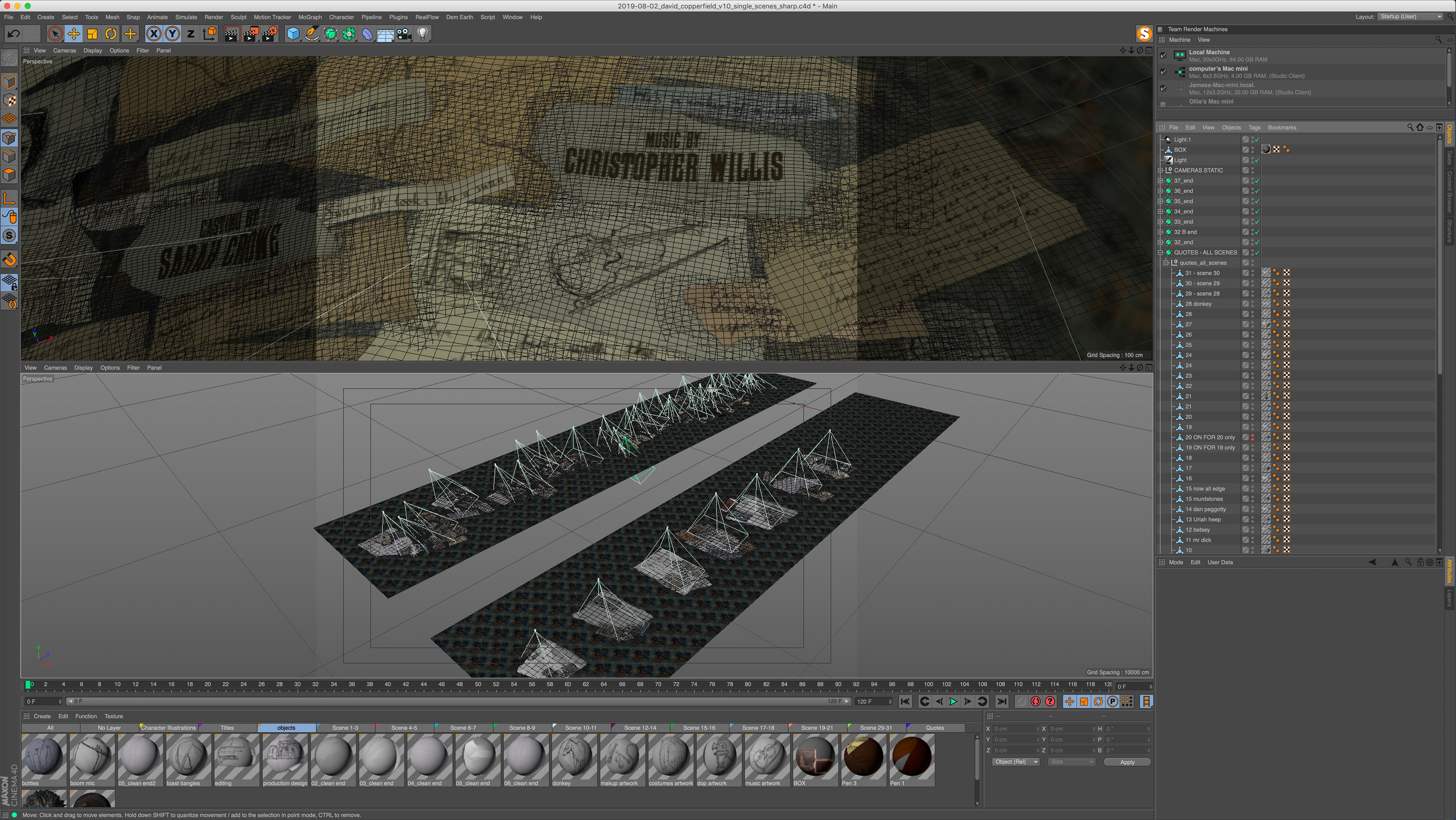Toggle Y-axis lock
The image size is (1456, 820).
[x=173, y=34]
